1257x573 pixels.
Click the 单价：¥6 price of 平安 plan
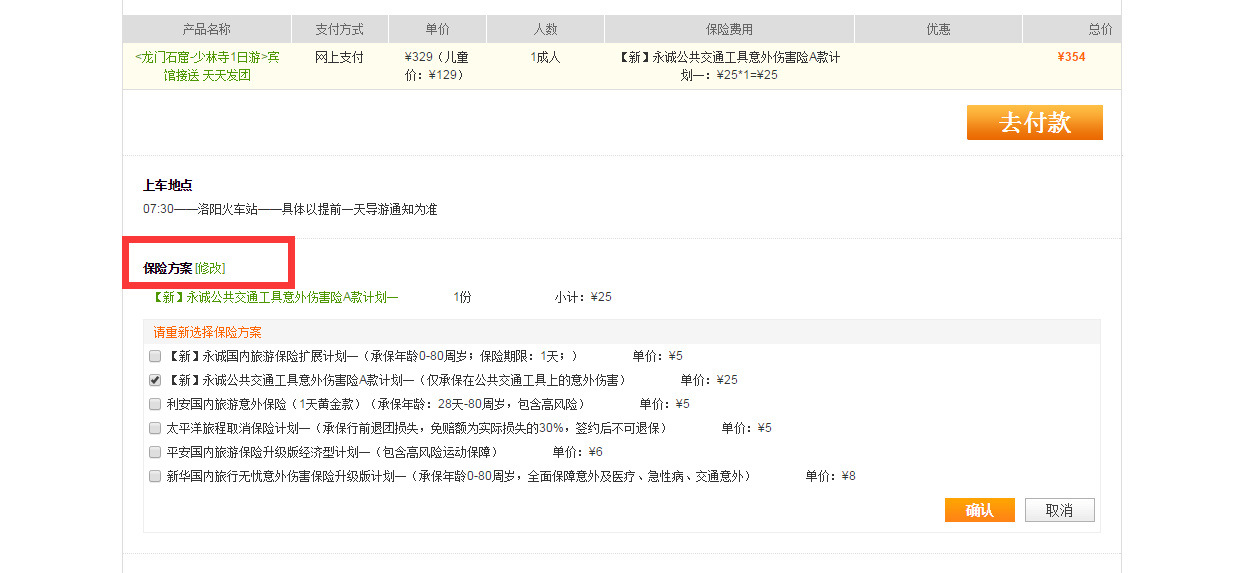click(577, 452)
